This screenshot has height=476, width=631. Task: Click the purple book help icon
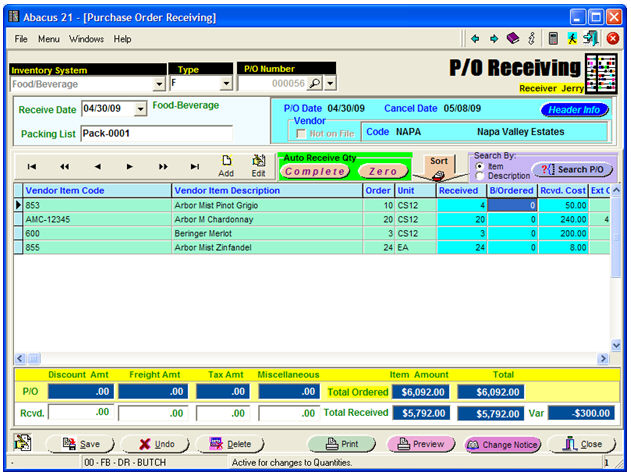tap(512, 39)
